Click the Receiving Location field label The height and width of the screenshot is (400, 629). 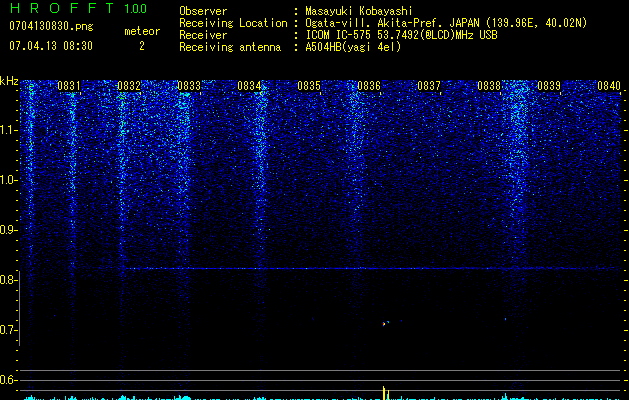pos(233,23)
